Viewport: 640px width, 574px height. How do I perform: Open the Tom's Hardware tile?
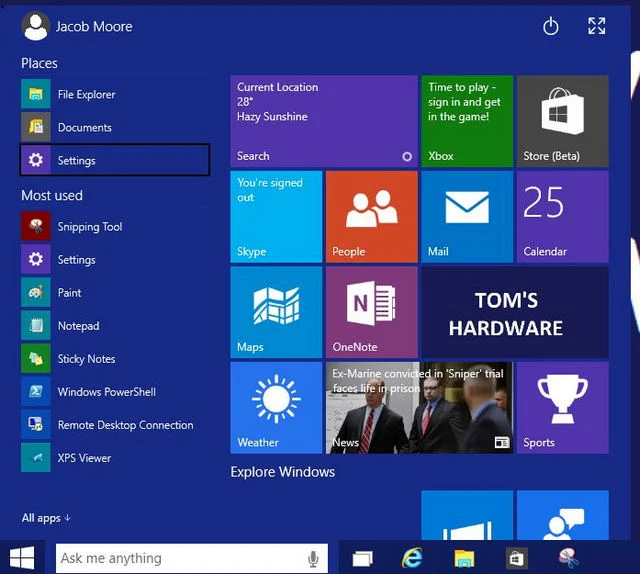pos(515,312)
